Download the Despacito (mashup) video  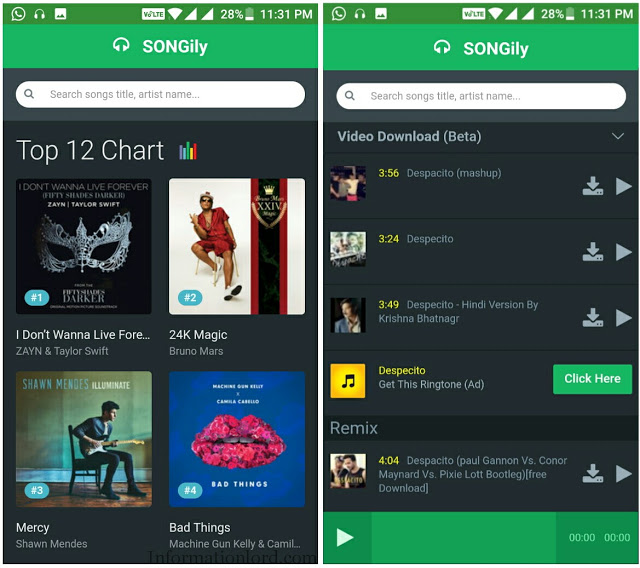coord(592,186)
